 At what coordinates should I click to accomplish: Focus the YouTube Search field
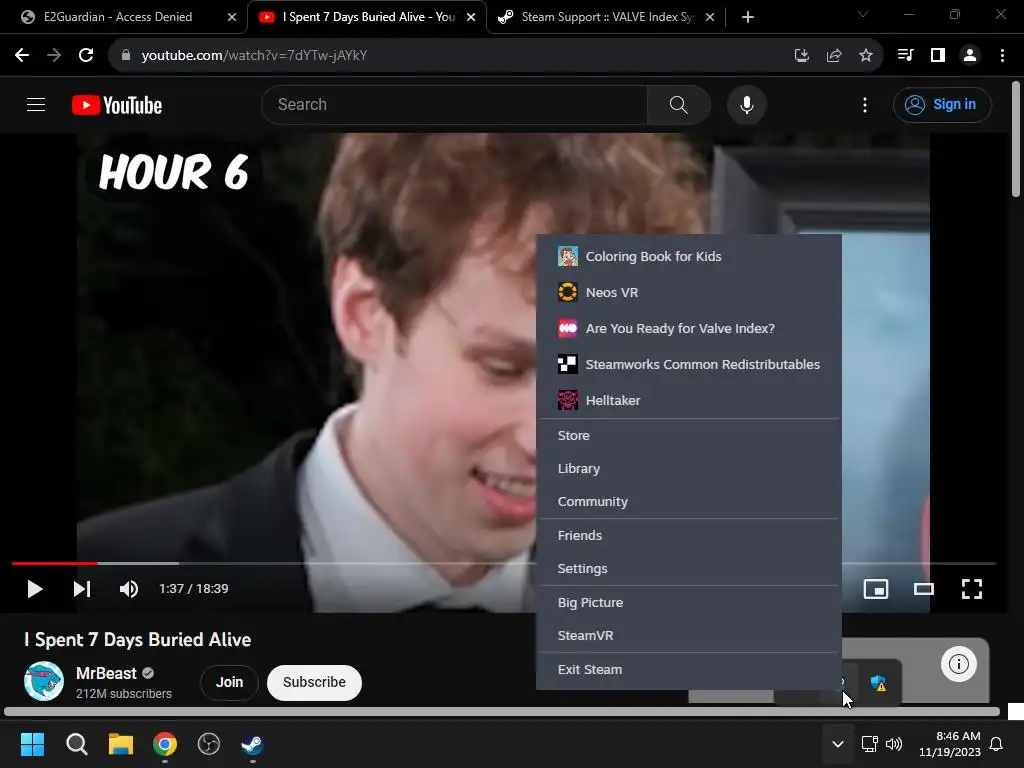(x=455, y=104)
